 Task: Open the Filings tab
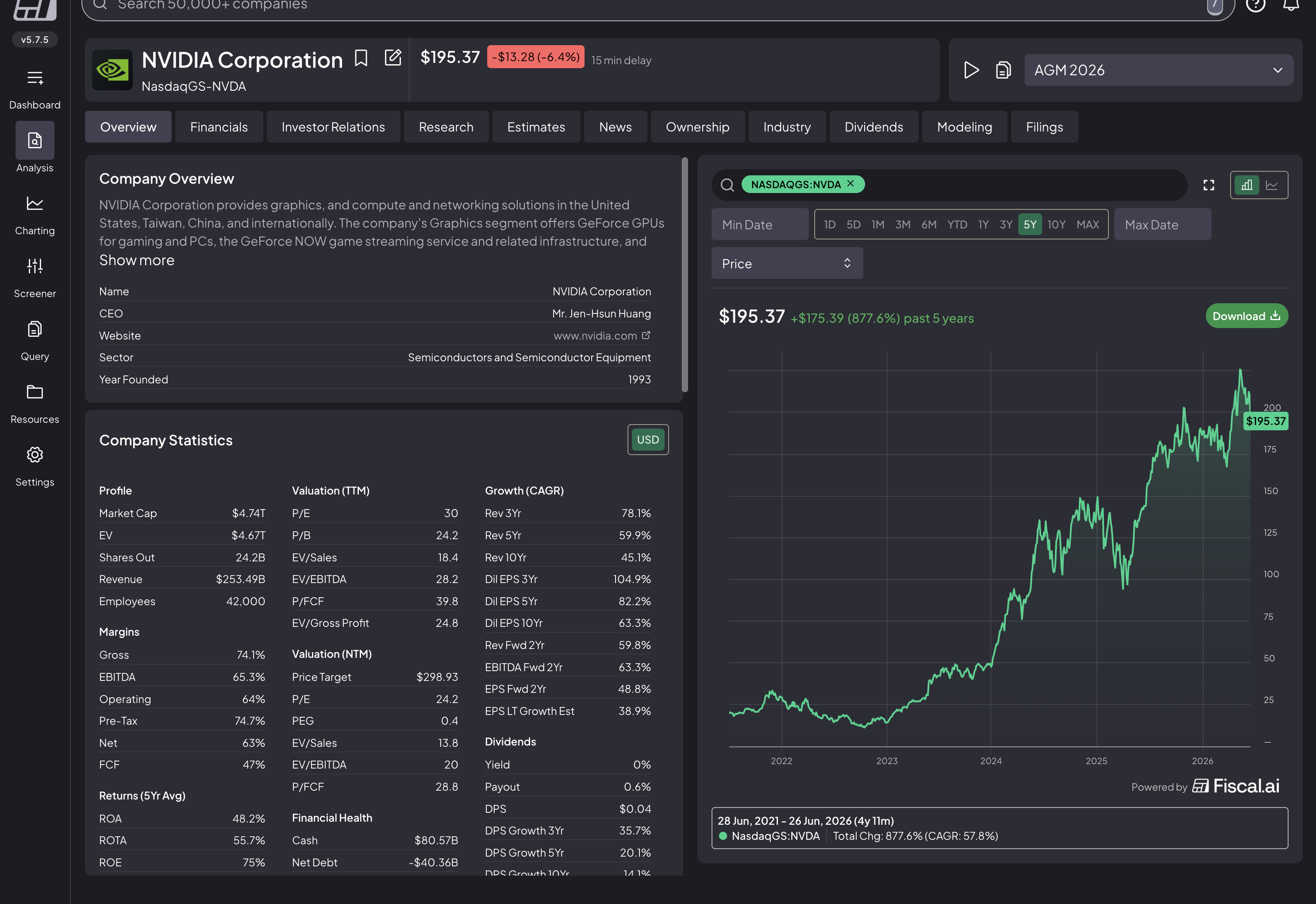1044,127
